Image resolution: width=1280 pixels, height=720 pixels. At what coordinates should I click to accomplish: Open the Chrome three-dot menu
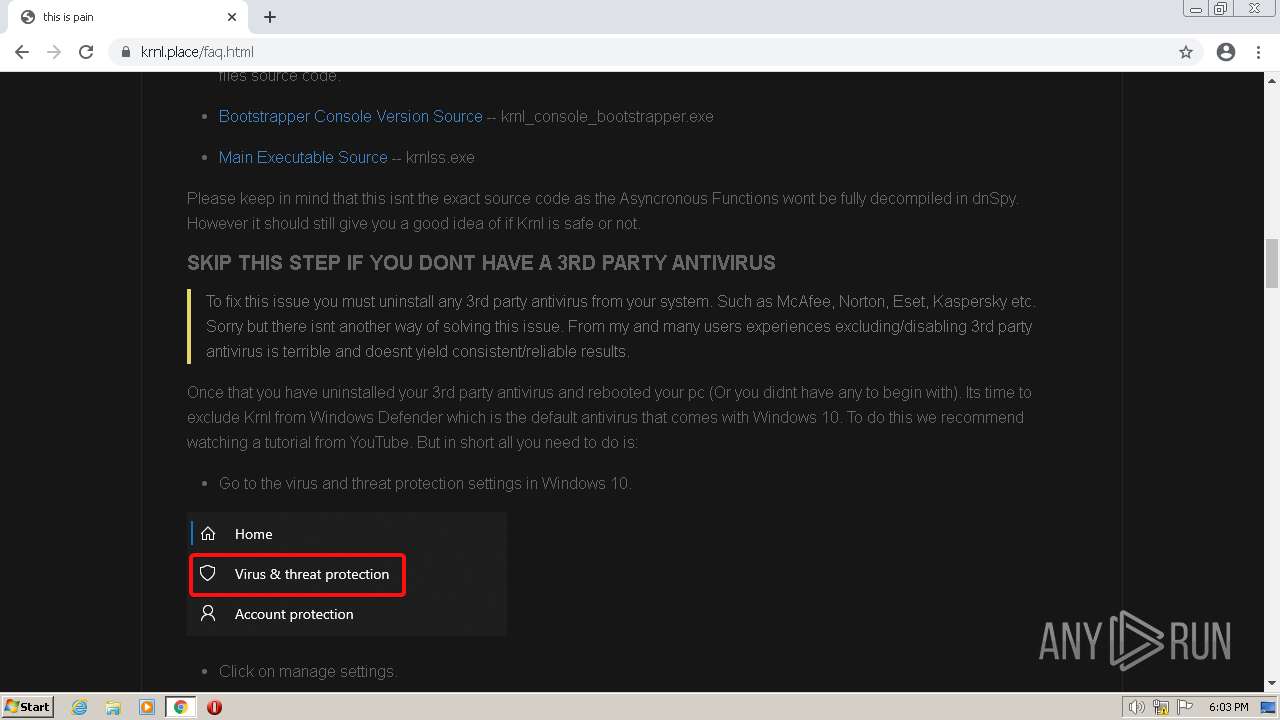[x=1258, y=52]
